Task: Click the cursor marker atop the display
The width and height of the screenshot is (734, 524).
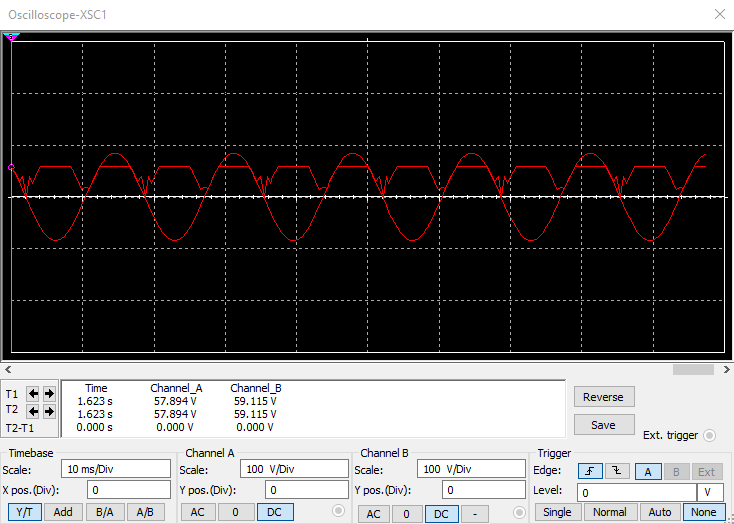Action: click(11, 37)
